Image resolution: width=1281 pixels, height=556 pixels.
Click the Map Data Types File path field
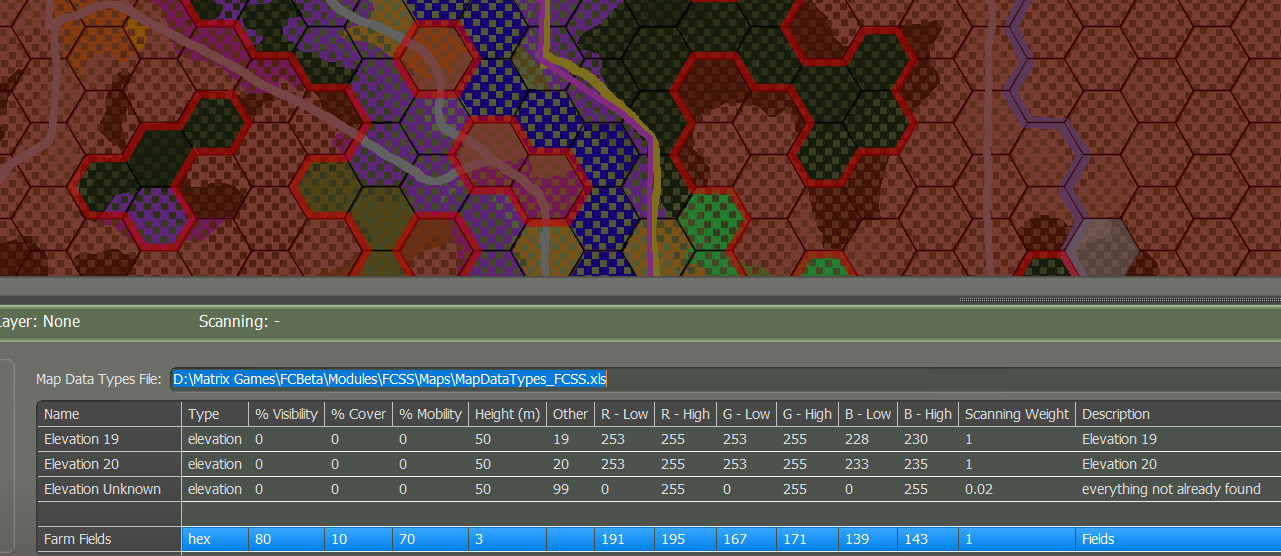725,380
